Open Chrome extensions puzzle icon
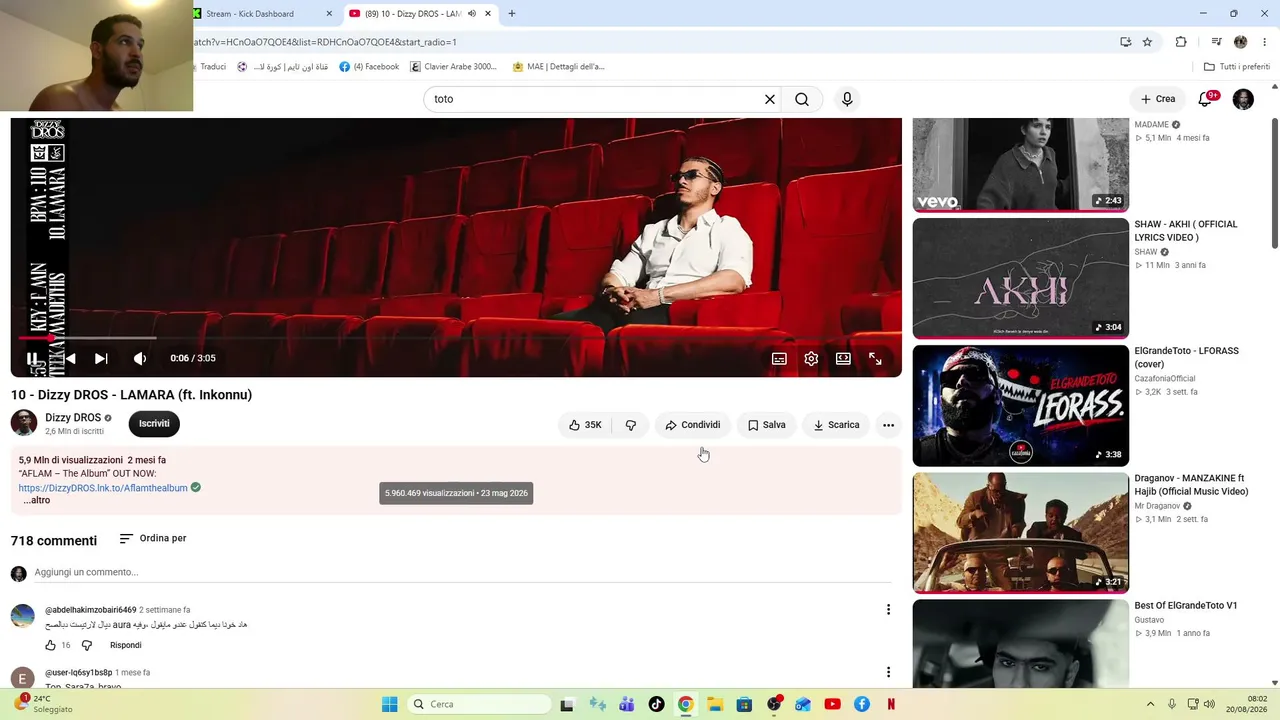This screenshot has width=1280, height=720. coord(1181,42)
